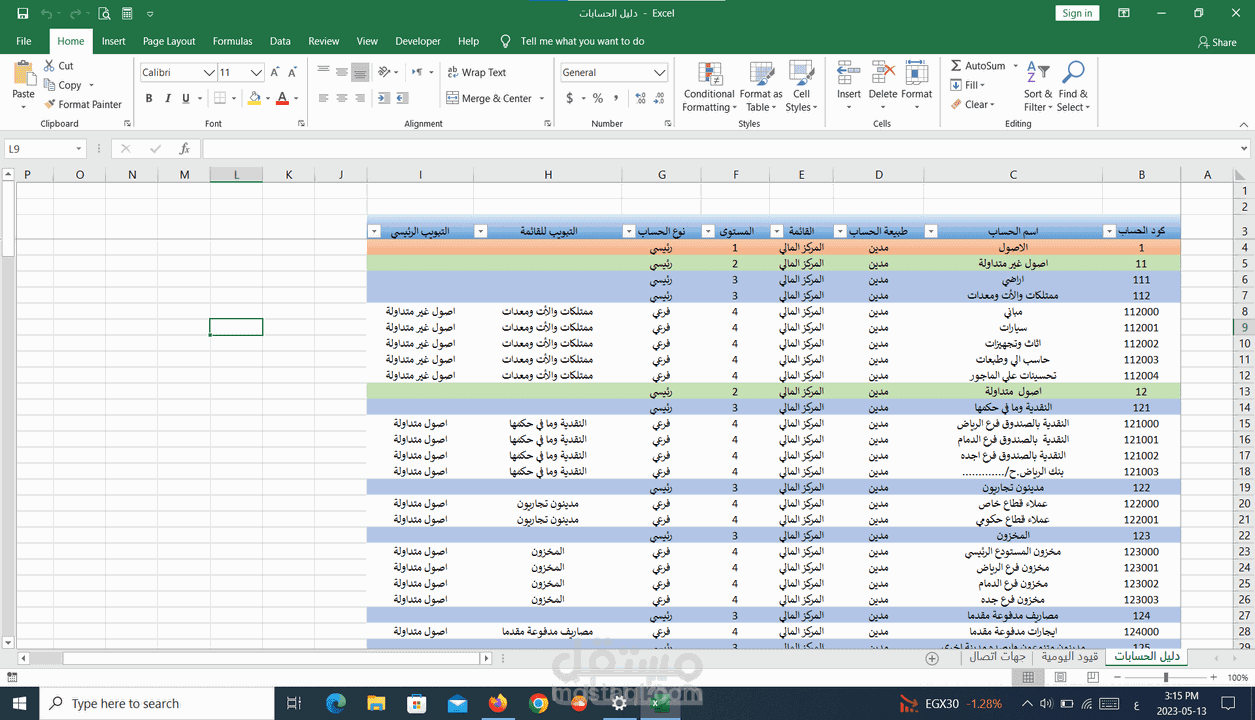Toggle Align Left in ribbon
The width and height of the screenshot is (1255, 720).
coord(323,98)
